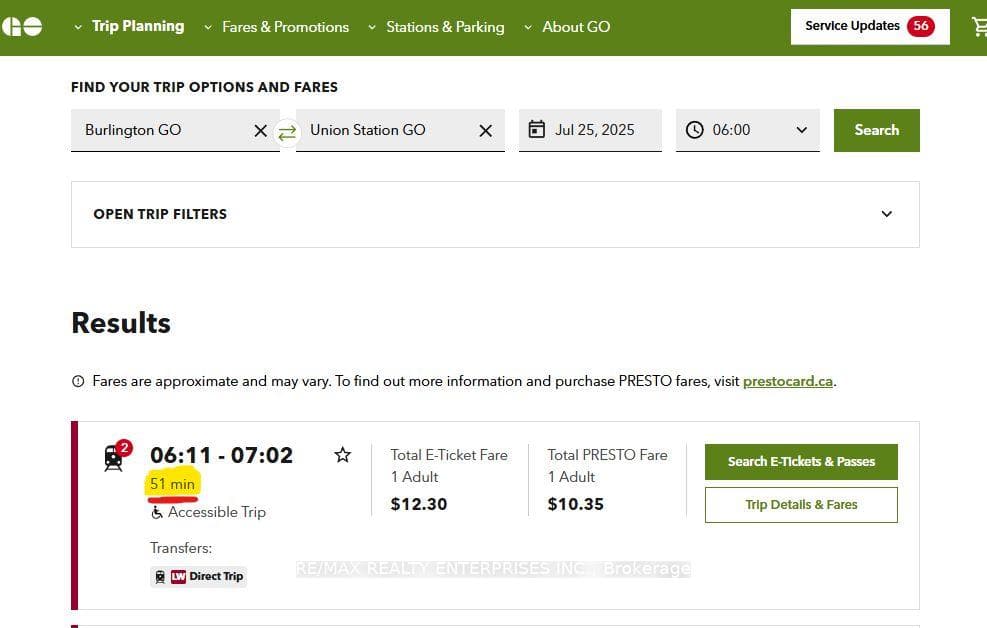This screenshot has height=628, width=987.
Task: Click the green Search button
Action: (877, 130)
